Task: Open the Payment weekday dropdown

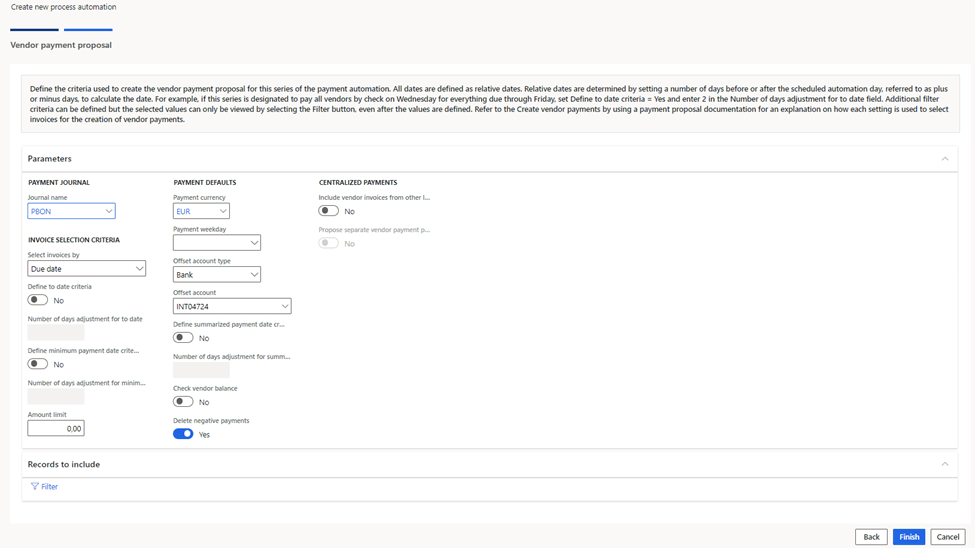Action: pos(254,243)
